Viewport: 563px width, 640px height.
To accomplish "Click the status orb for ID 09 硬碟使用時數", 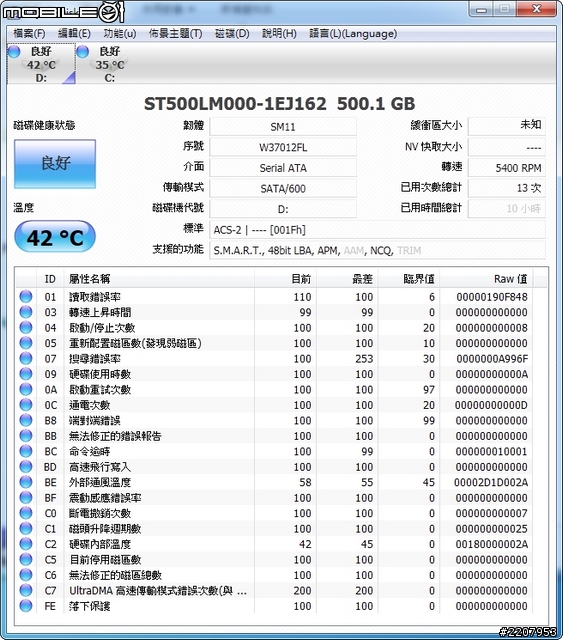I will click(x=26, y=374).
